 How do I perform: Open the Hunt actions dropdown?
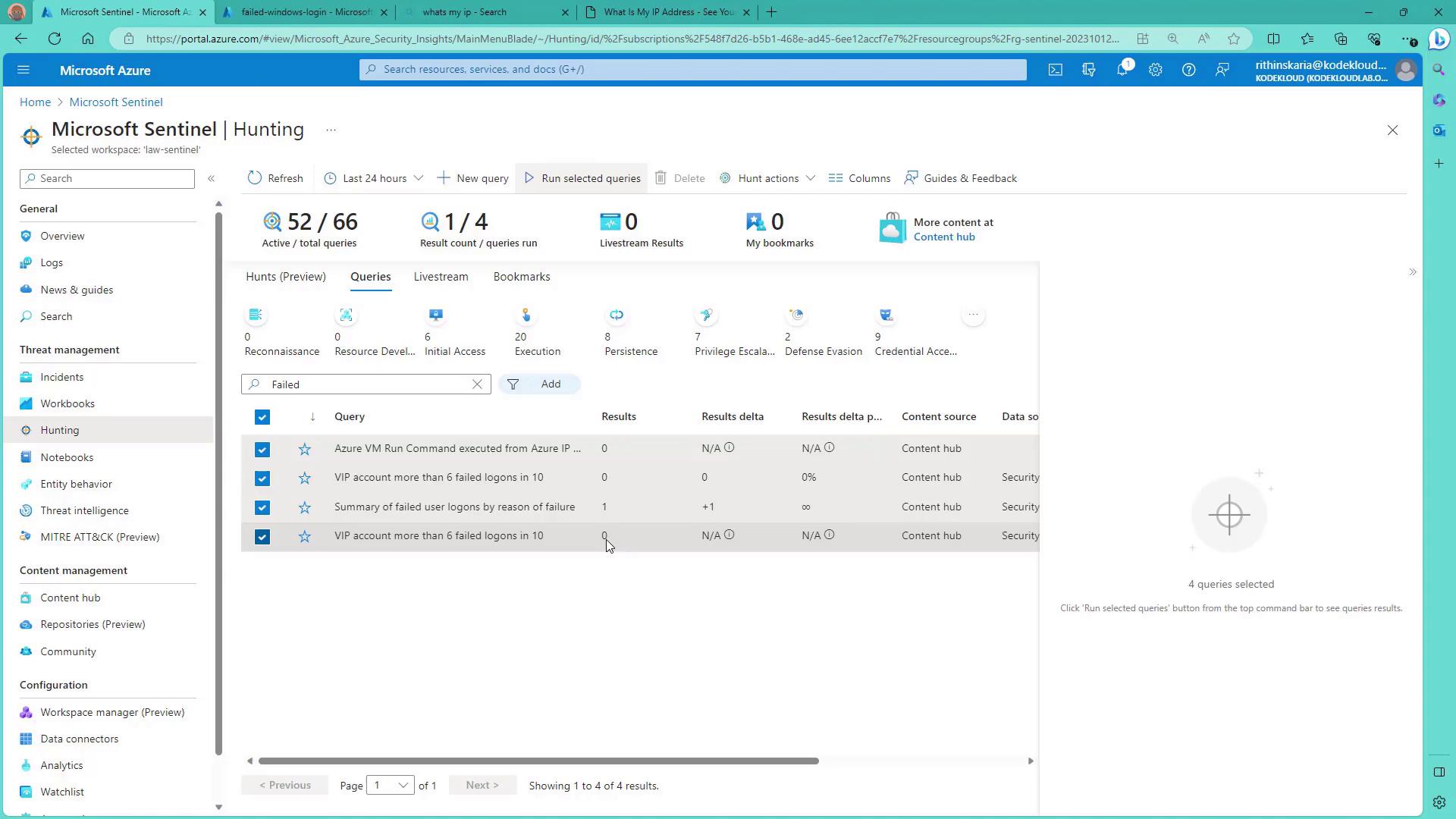point(767,178)
